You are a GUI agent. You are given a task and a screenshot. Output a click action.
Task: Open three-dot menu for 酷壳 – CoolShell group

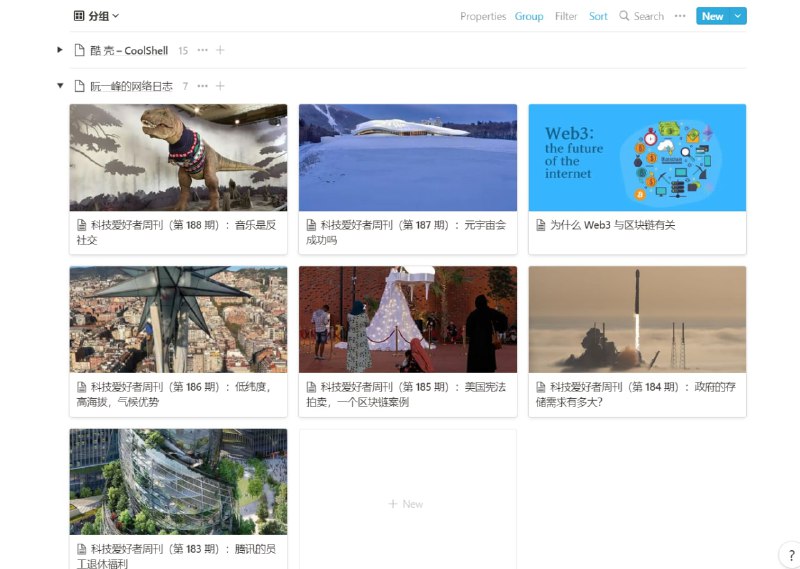203,50
